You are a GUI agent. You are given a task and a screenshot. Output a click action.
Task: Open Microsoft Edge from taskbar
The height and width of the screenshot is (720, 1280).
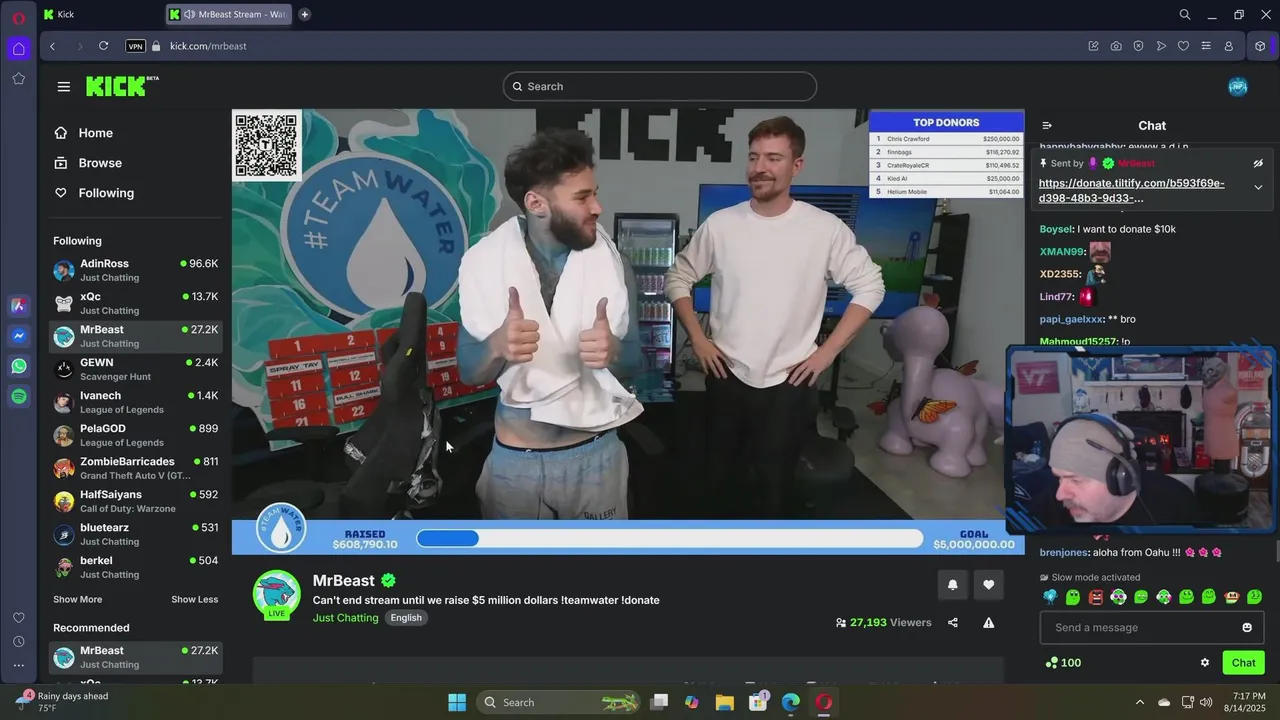(791, 702)
